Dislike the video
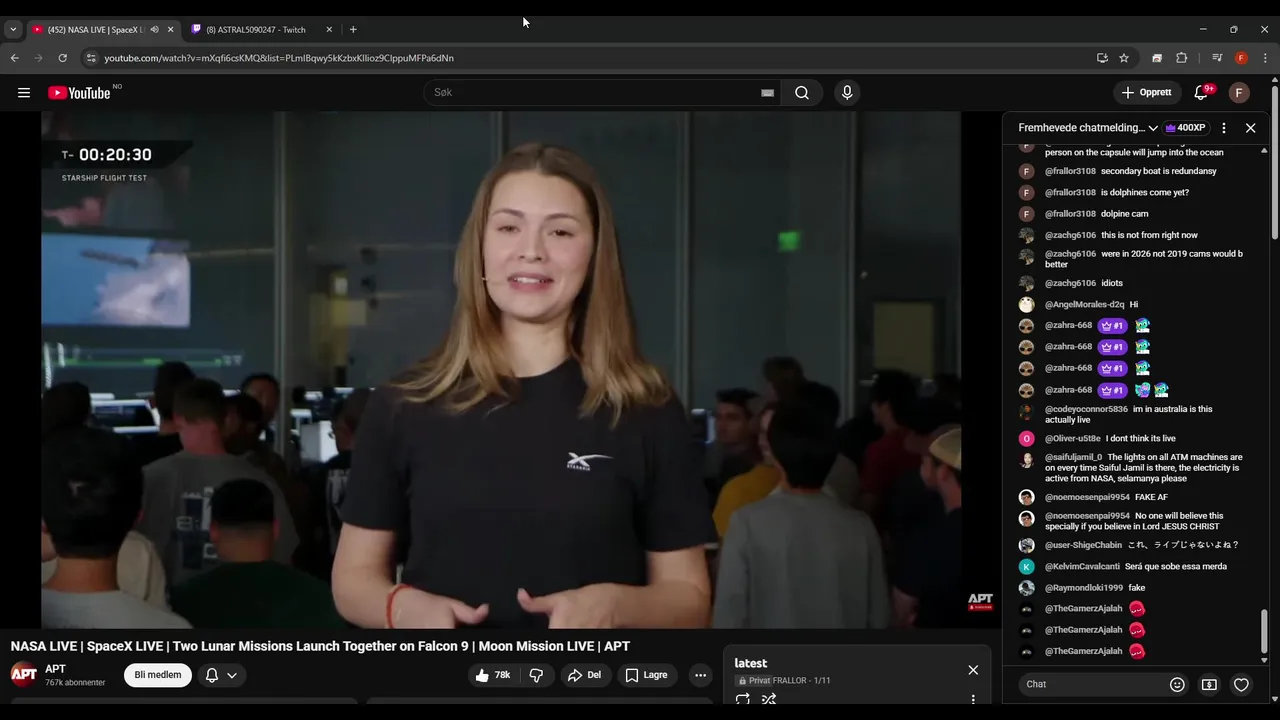 tap(536, 675)
